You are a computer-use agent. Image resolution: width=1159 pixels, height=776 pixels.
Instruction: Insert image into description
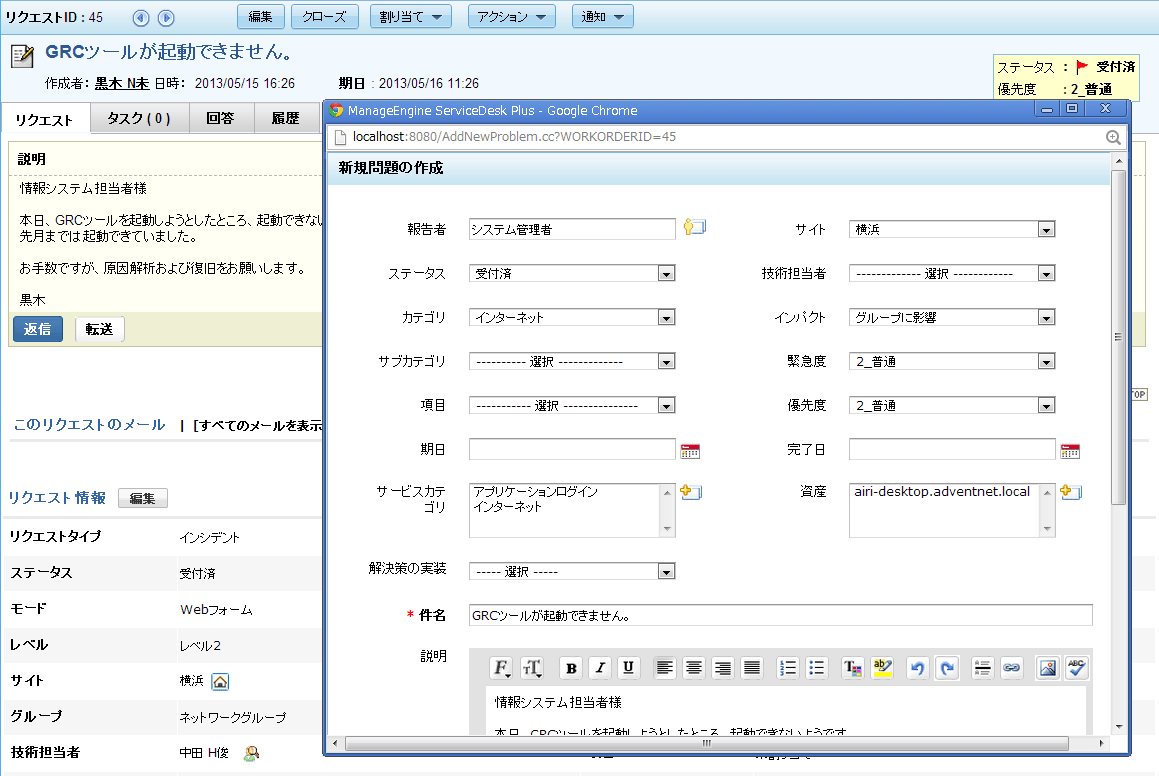(1047, 668)
